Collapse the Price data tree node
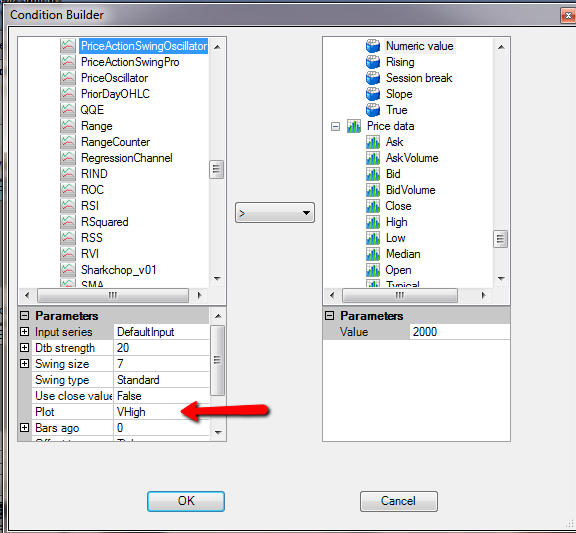The height and width of the screenshot is (533, 576). click(x=335, y=127)
